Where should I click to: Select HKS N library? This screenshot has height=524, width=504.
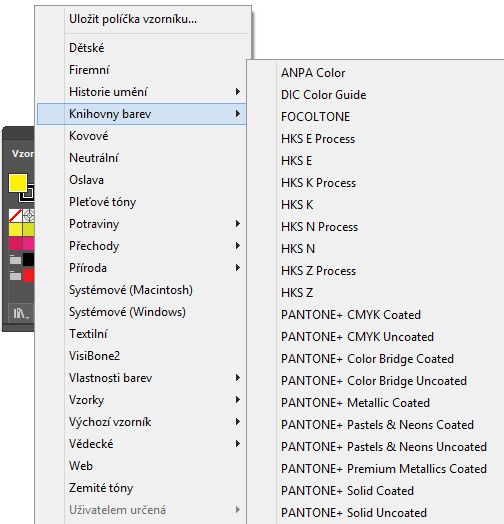376,249
